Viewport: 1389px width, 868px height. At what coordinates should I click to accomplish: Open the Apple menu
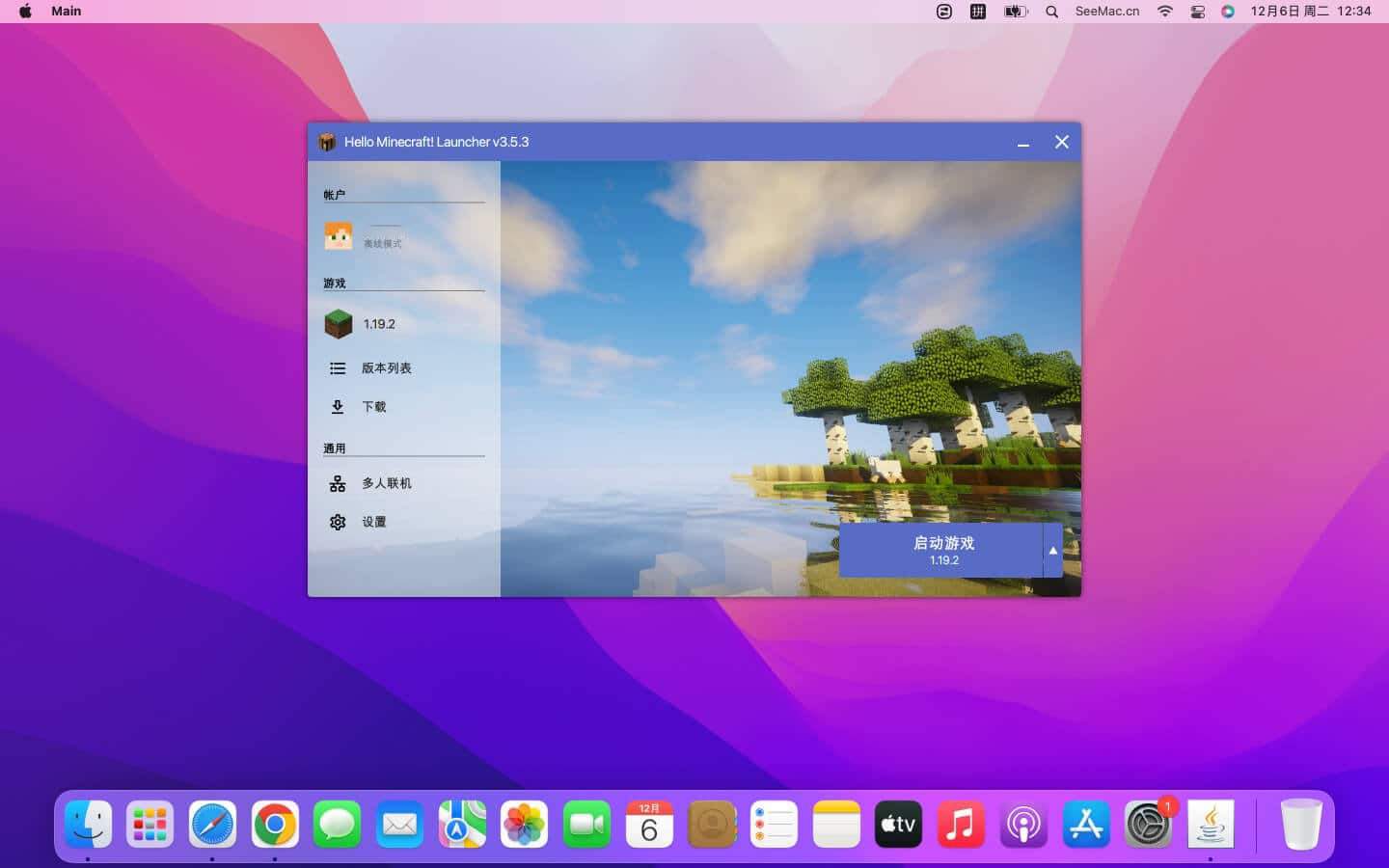click(25, 12)
